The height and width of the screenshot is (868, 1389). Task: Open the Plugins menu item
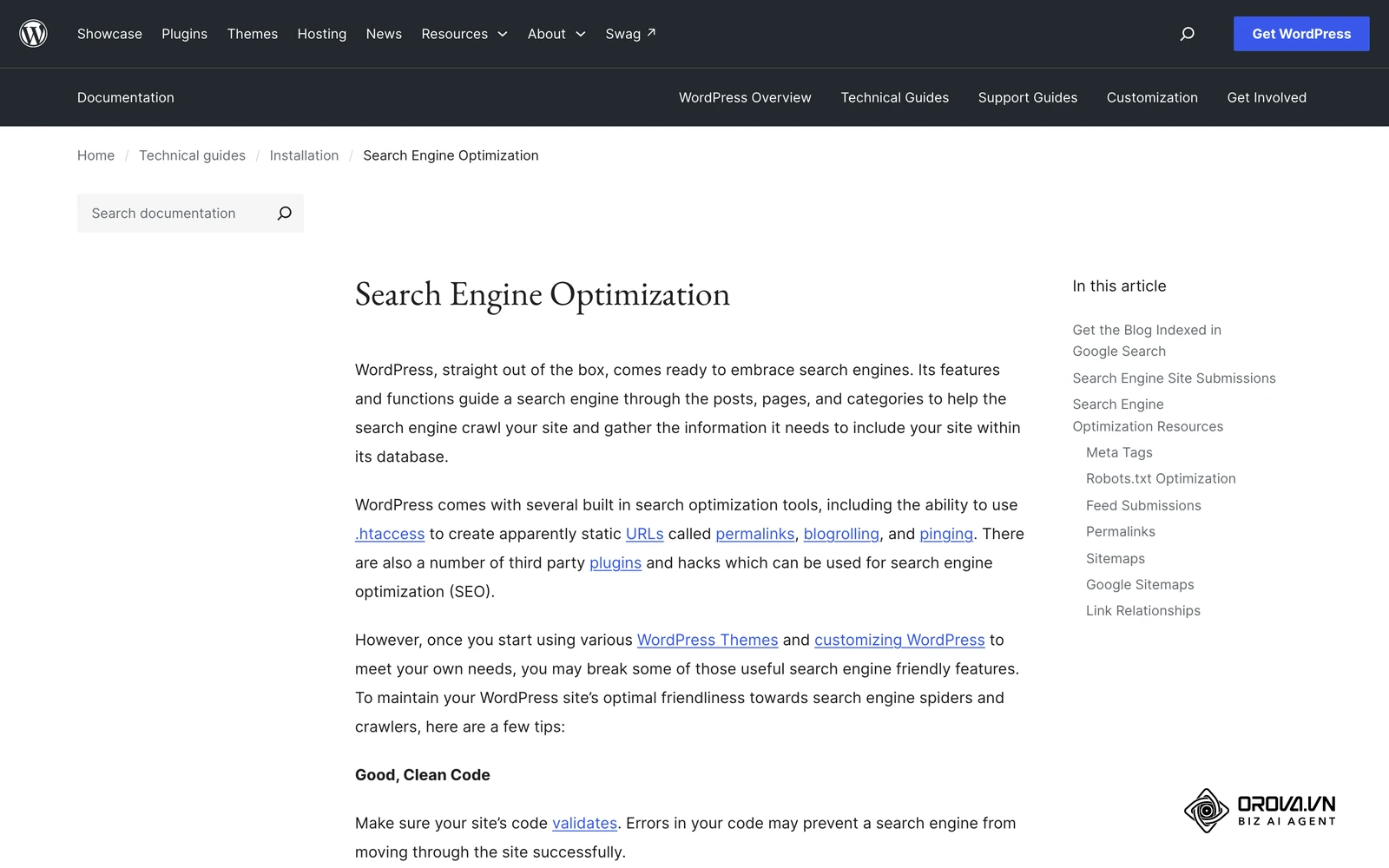tap(184, 34)
